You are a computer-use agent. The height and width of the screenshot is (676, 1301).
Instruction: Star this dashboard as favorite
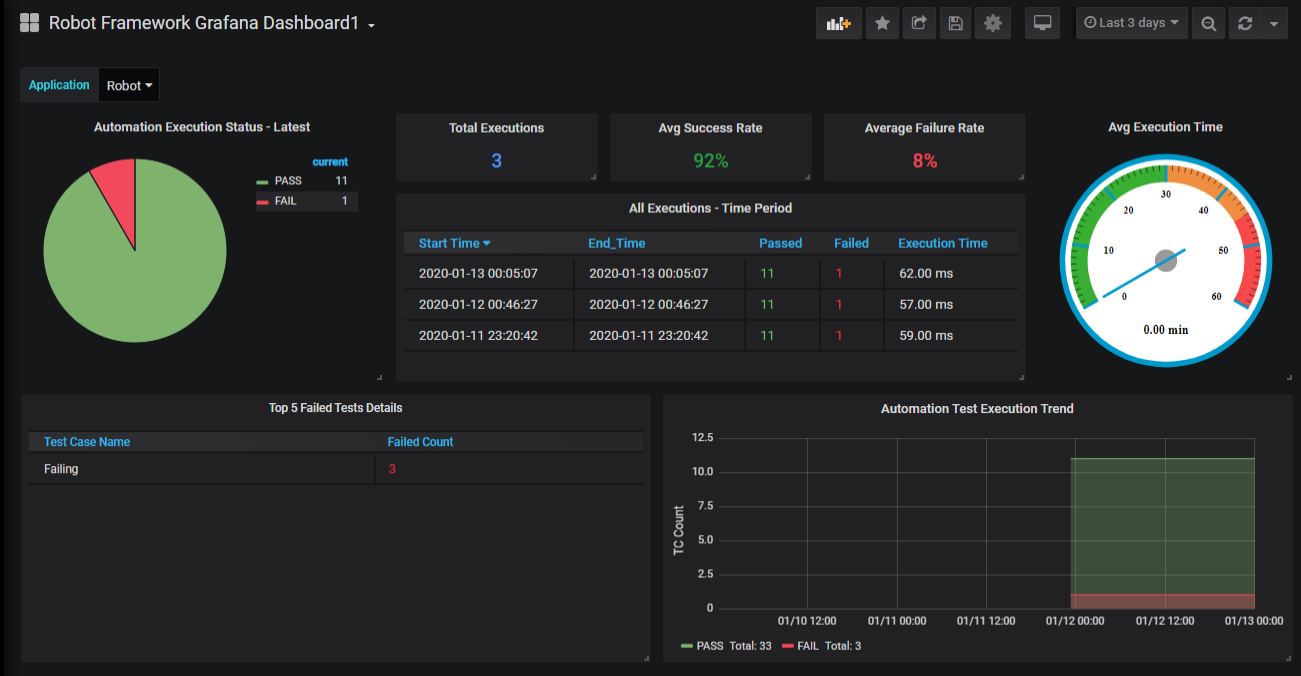click(x=881, y=23)
